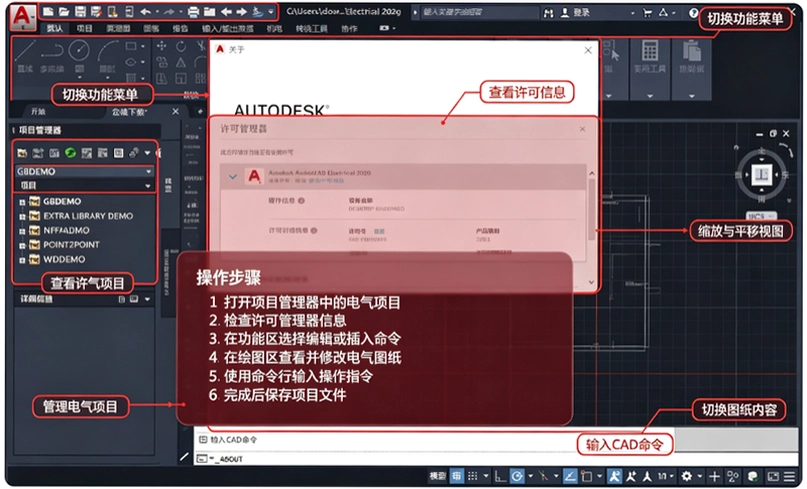Click the Save floppy disk icon
The width and height of the screenshot is (807, 489).
click(80, 11)
